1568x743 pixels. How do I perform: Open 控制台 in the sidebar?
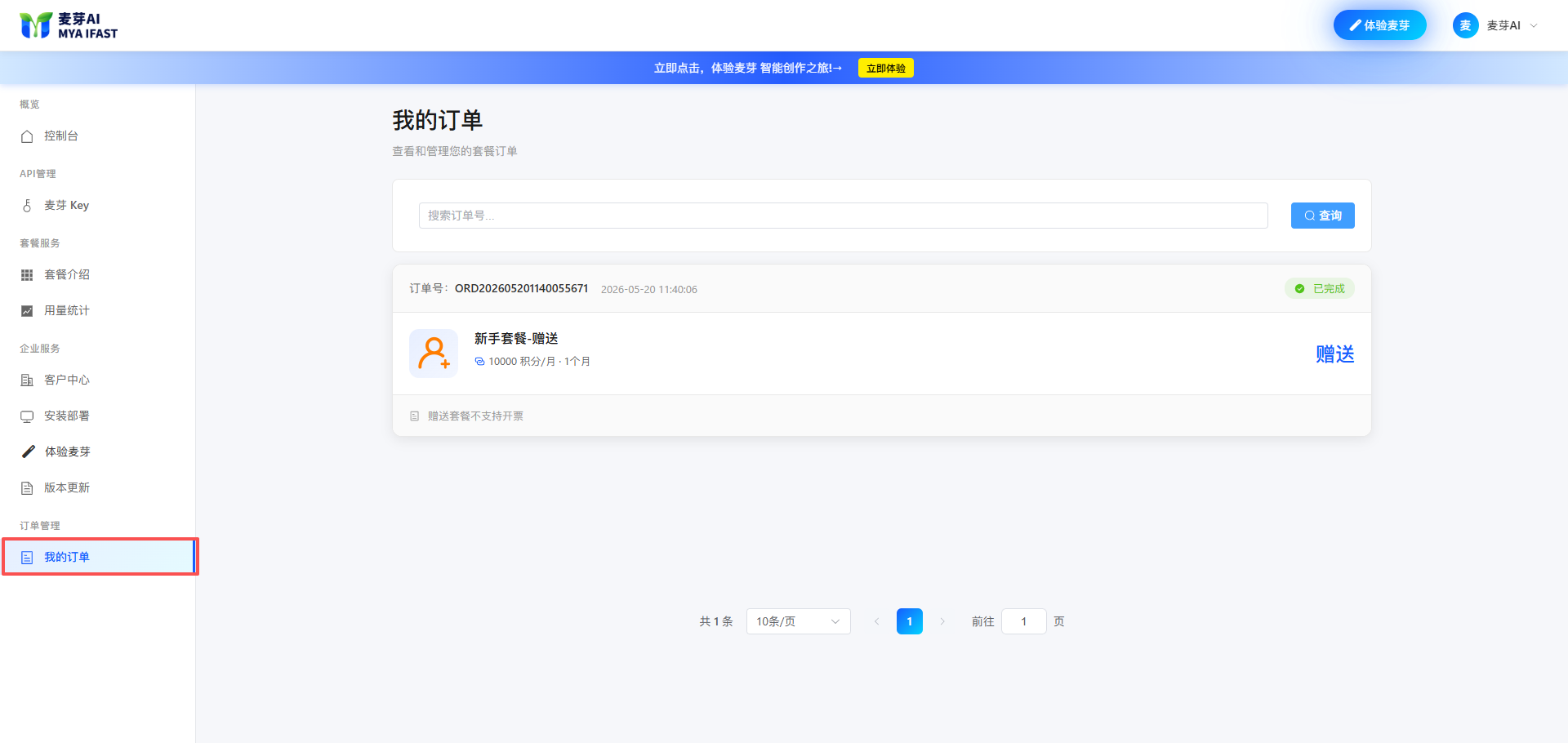click(98, 136)
